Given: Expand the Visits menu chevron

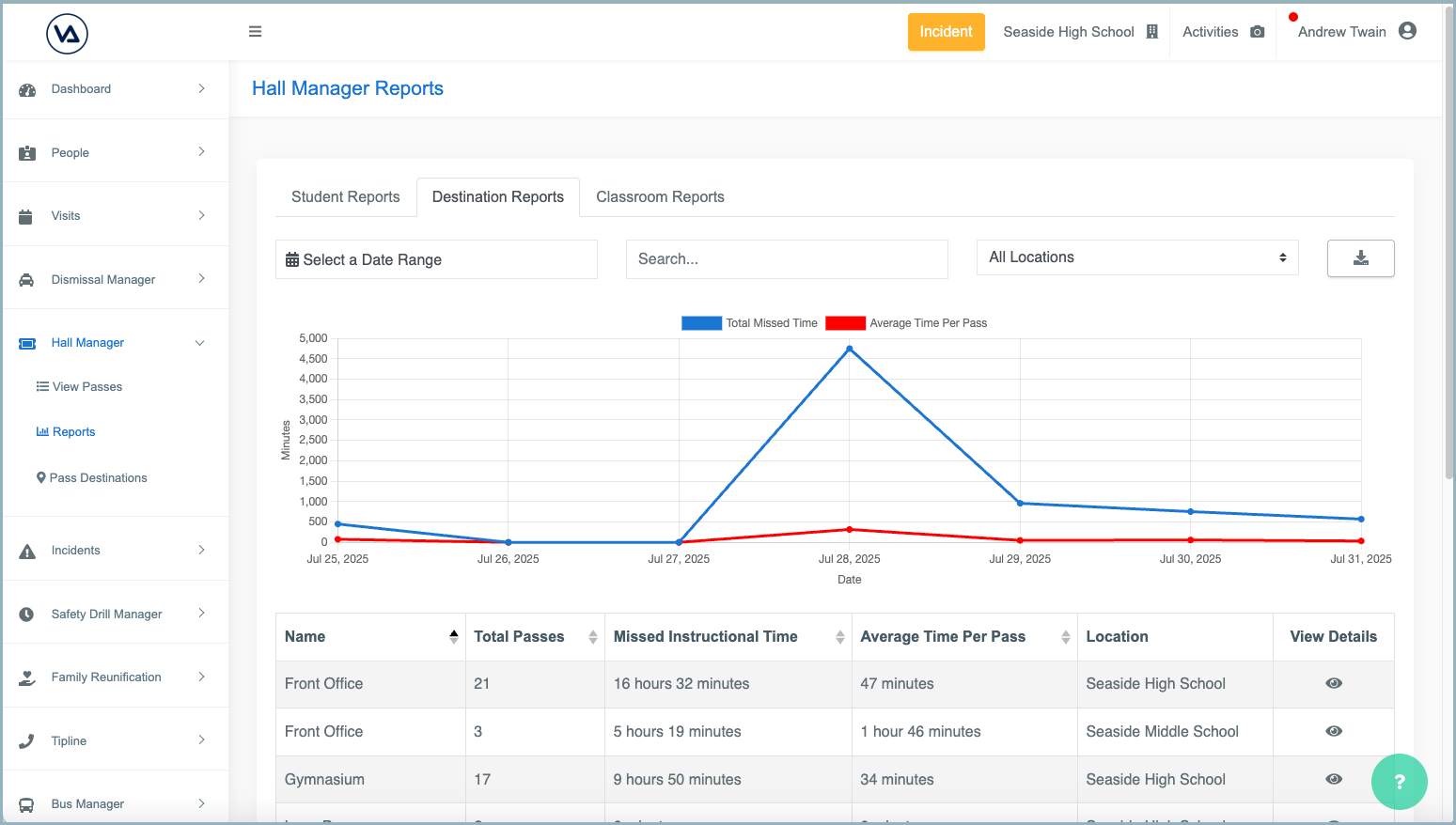Looking at the screenshot, I should tap(201, 215).
